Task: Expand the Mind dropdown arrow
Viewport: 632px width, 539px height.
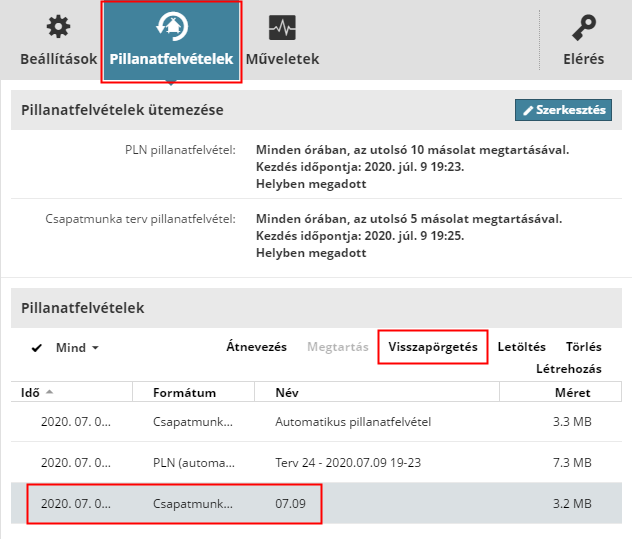Action: [95, 348]
